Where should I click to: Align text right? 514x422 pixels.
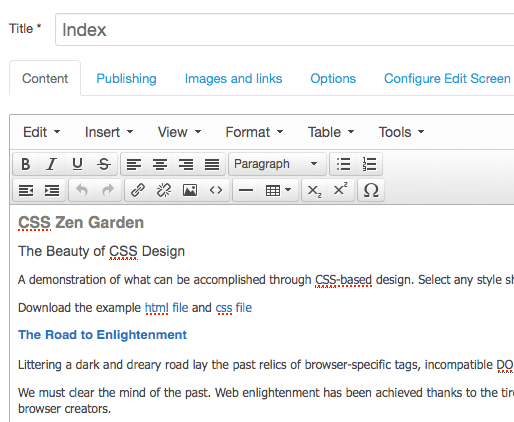186,164
